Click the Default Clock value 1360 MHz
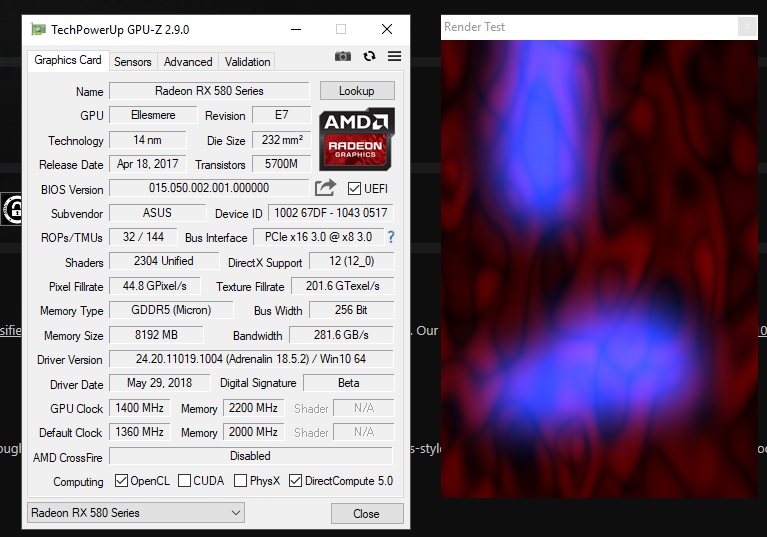 click(139, 432)
